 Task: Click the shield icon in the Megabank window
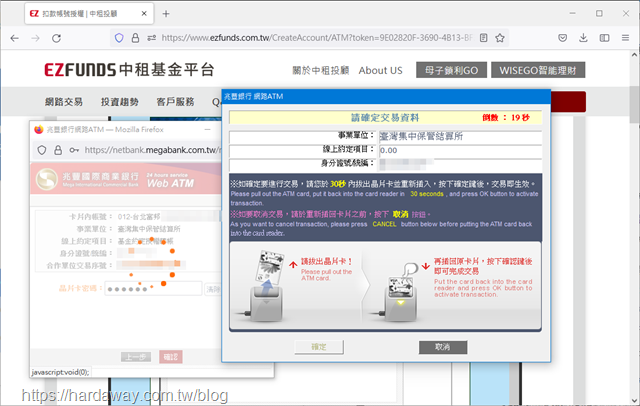click(x=42, y=150)
